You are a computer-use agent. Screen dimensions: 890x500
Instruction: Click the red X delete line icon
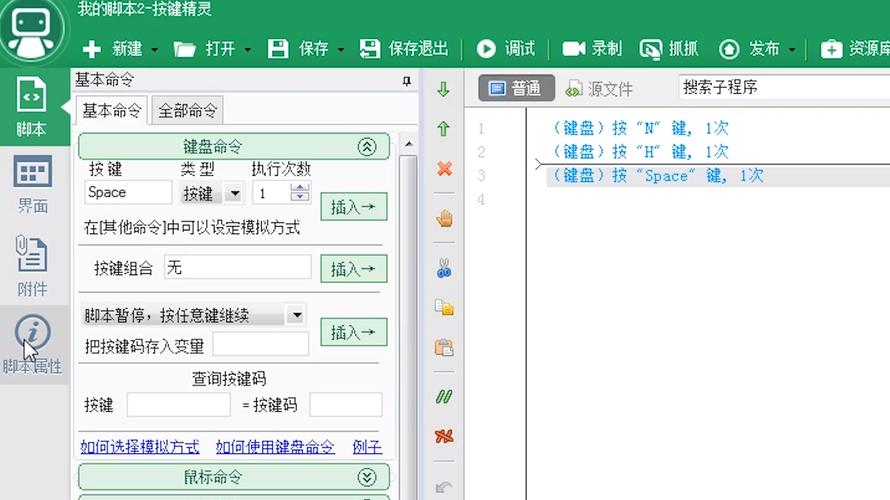pos(444,169)
